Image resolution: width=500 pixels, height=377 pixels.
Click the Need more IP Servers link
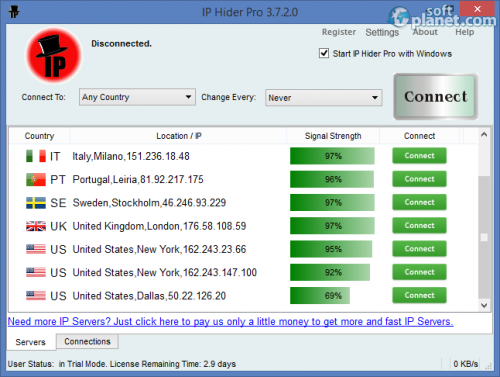pyautogui.click(x=230, y=321)
